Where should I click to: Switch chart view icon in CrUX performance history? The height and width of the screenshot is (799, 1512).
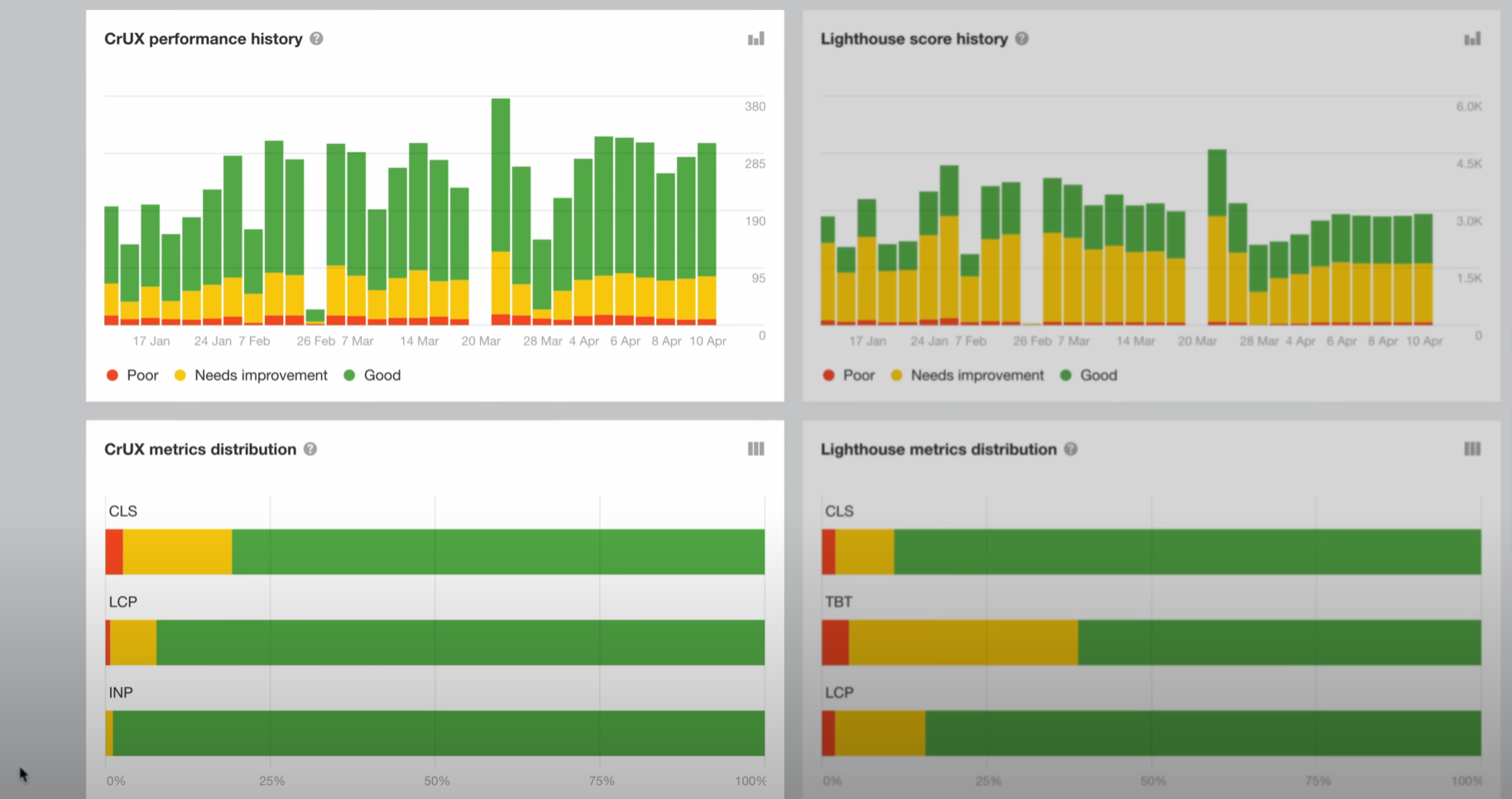[756, 39]
